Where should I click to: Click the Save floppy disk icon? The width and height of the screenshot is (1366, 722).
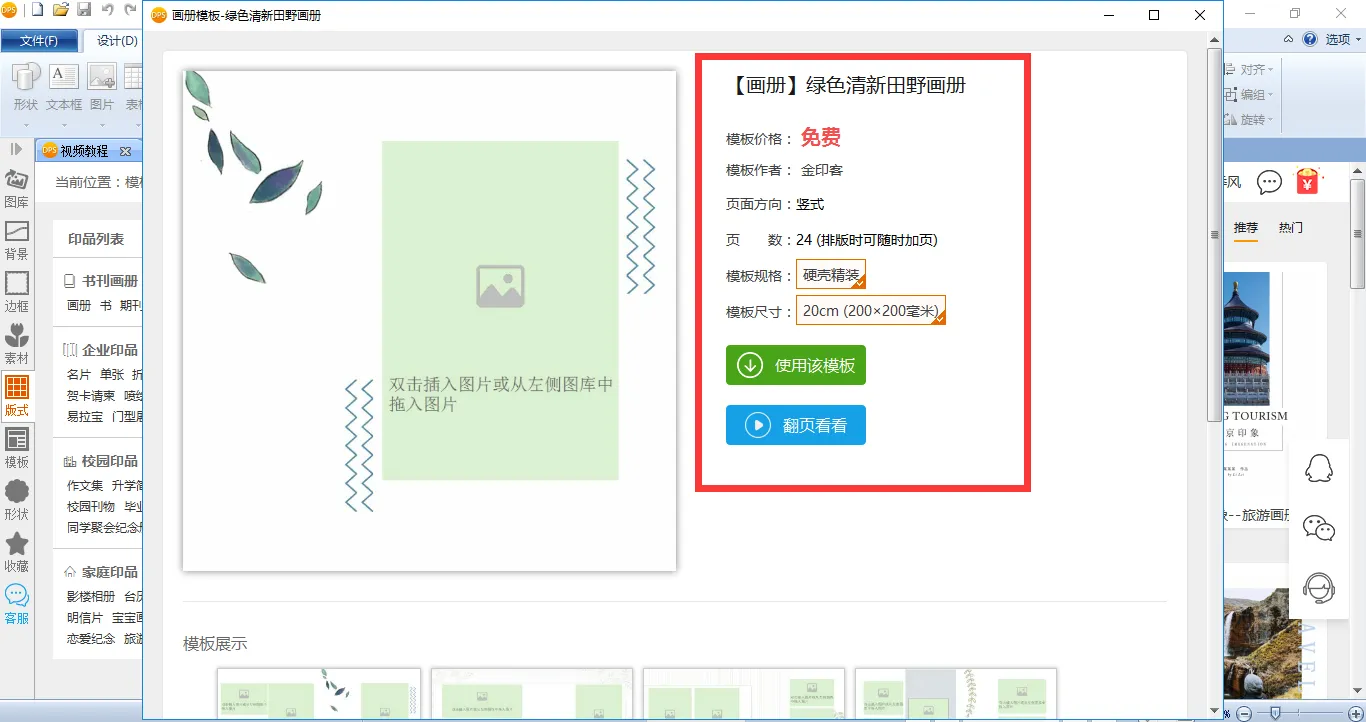coord(84,11)
